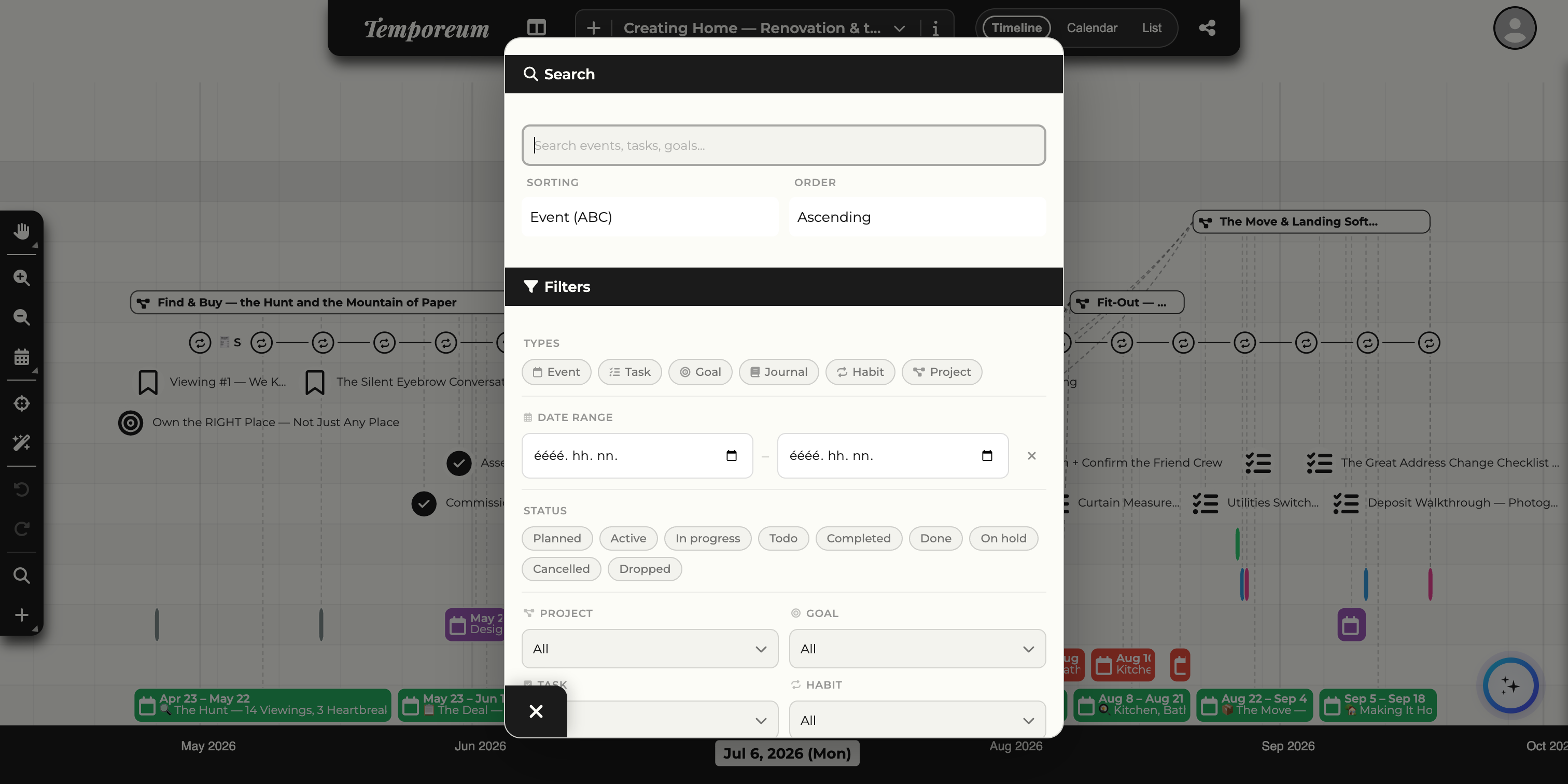The image size is (1568, 784).
Task: Toggle the Done status filter
Action: click(935, 538)
